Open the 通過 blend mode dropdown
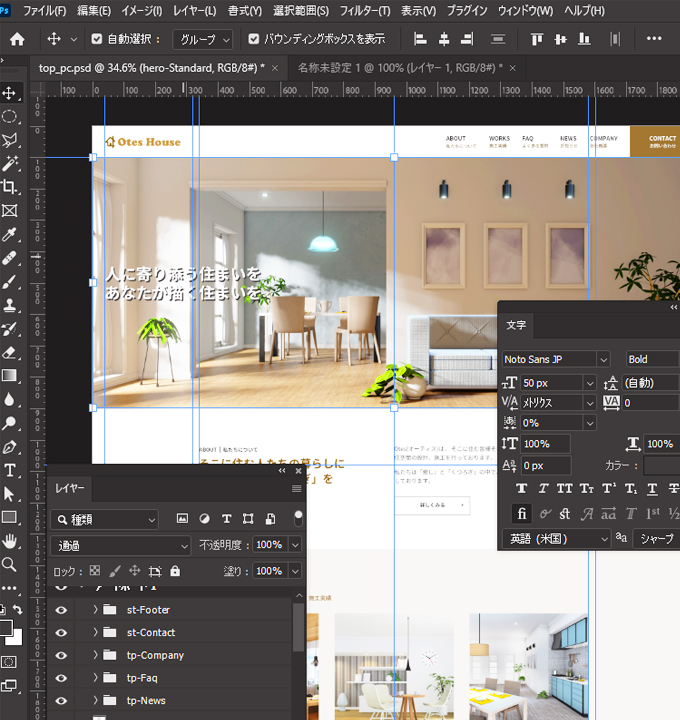Screen dimensions: 680x720 tap(120, 546)
